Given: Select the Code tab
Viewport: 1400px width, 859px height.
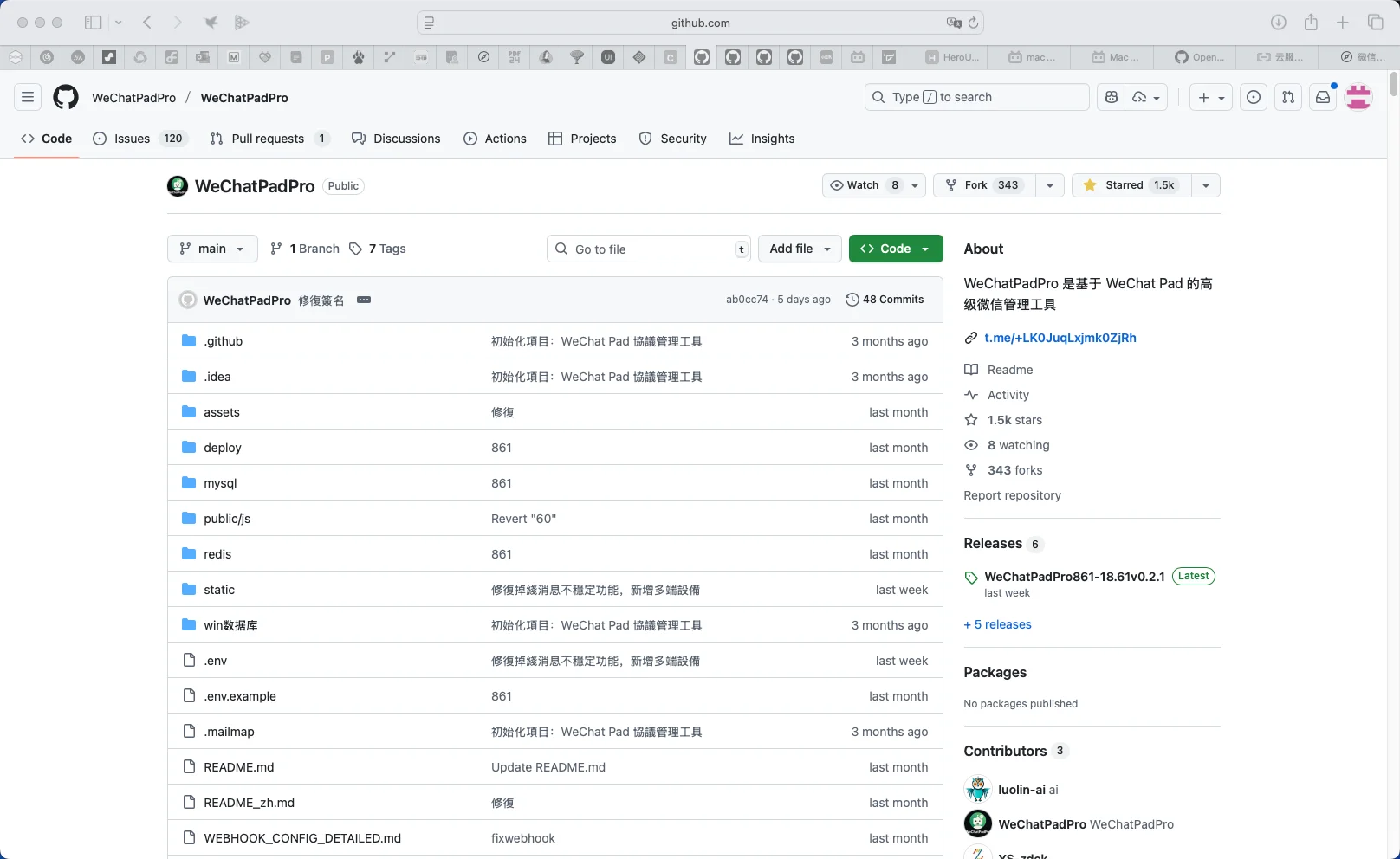Looking at the screenshot, I should tap(46, 139).
